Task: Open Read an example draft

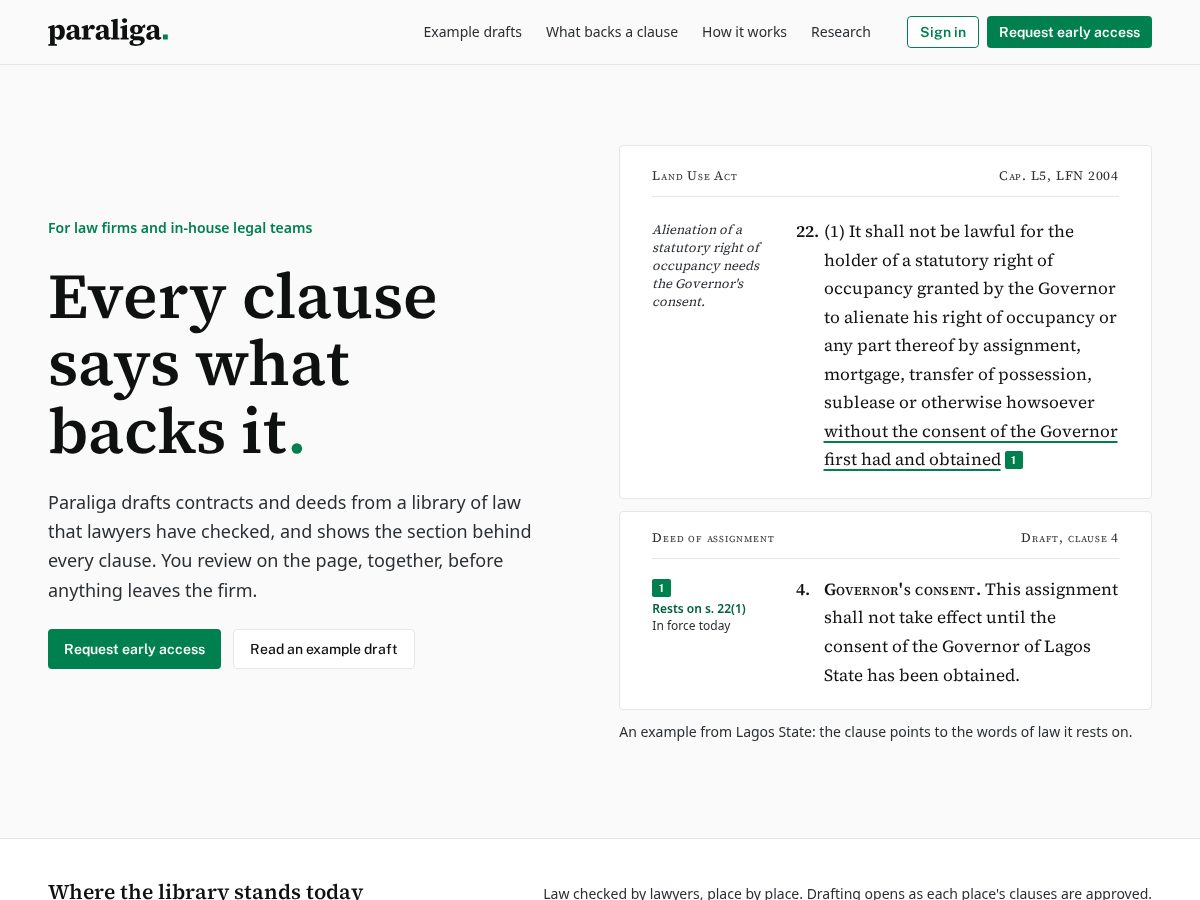Action: tap(324, 649)
